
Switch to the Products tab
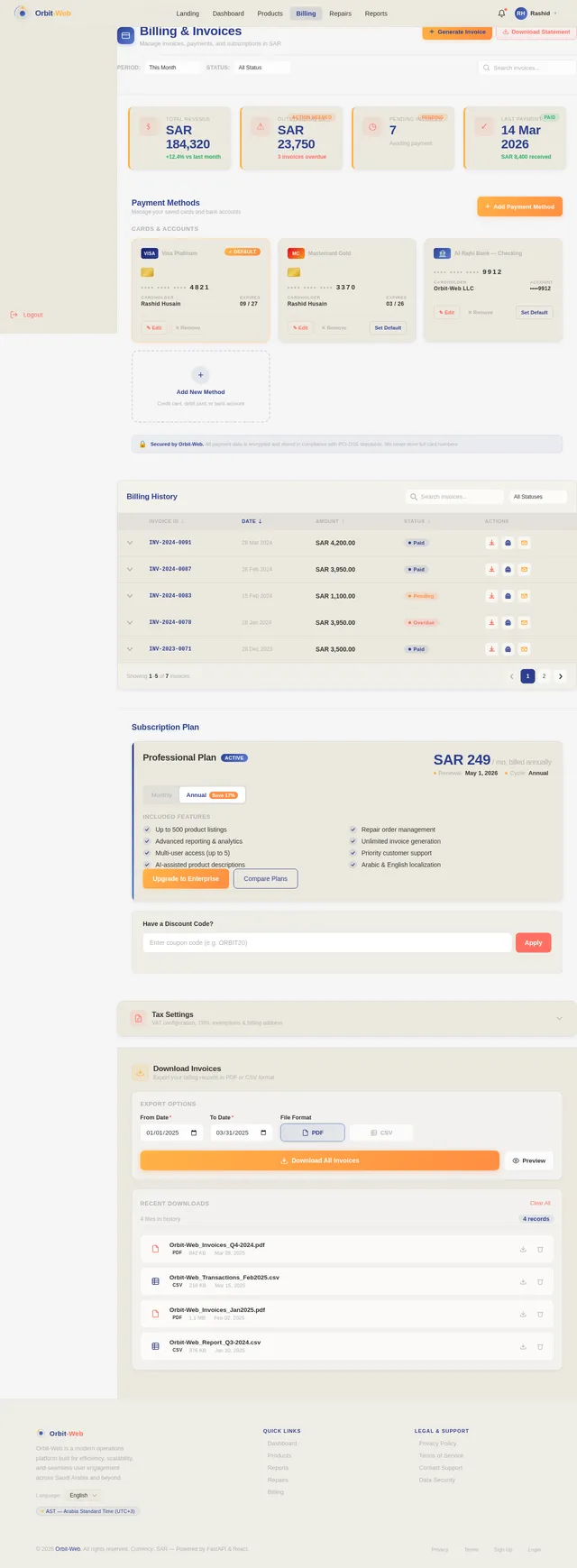[x=270, y=14]
